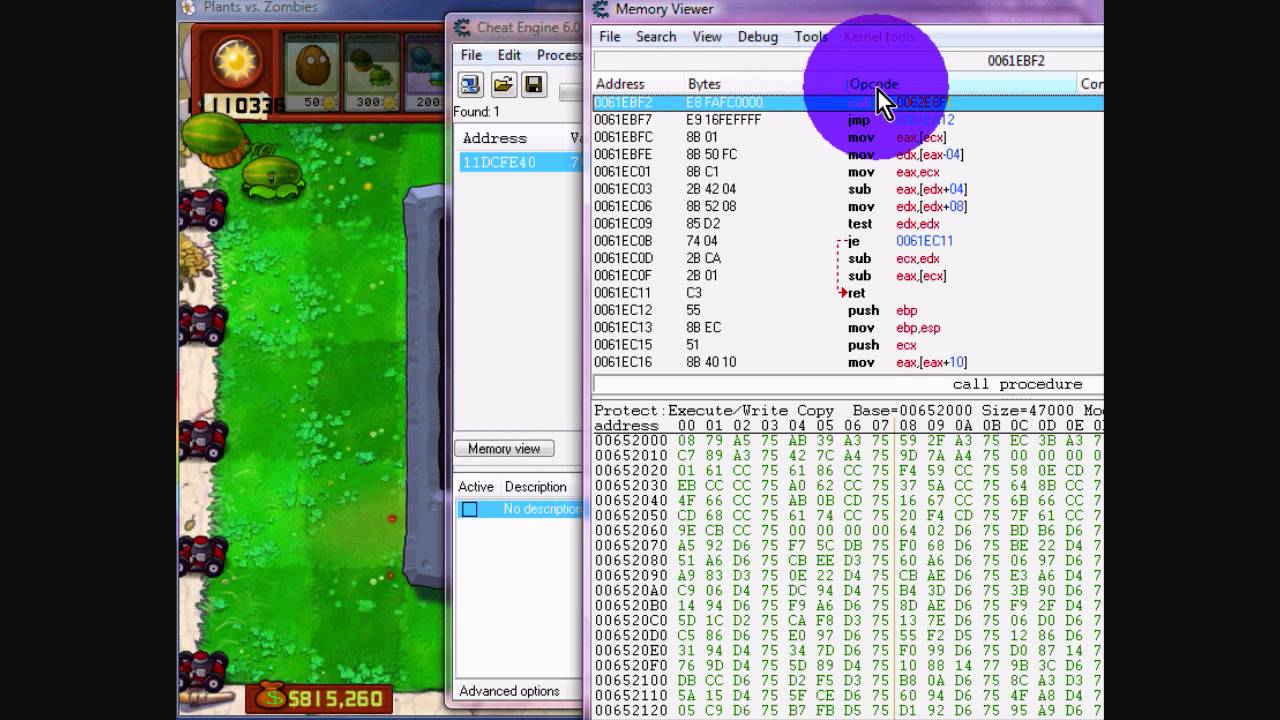The width and height of the screenshot is (1280, 720).
Task: Select the Melon-pult seed packet costing 300
Action: pyautogui.click(x=371, y=72)
